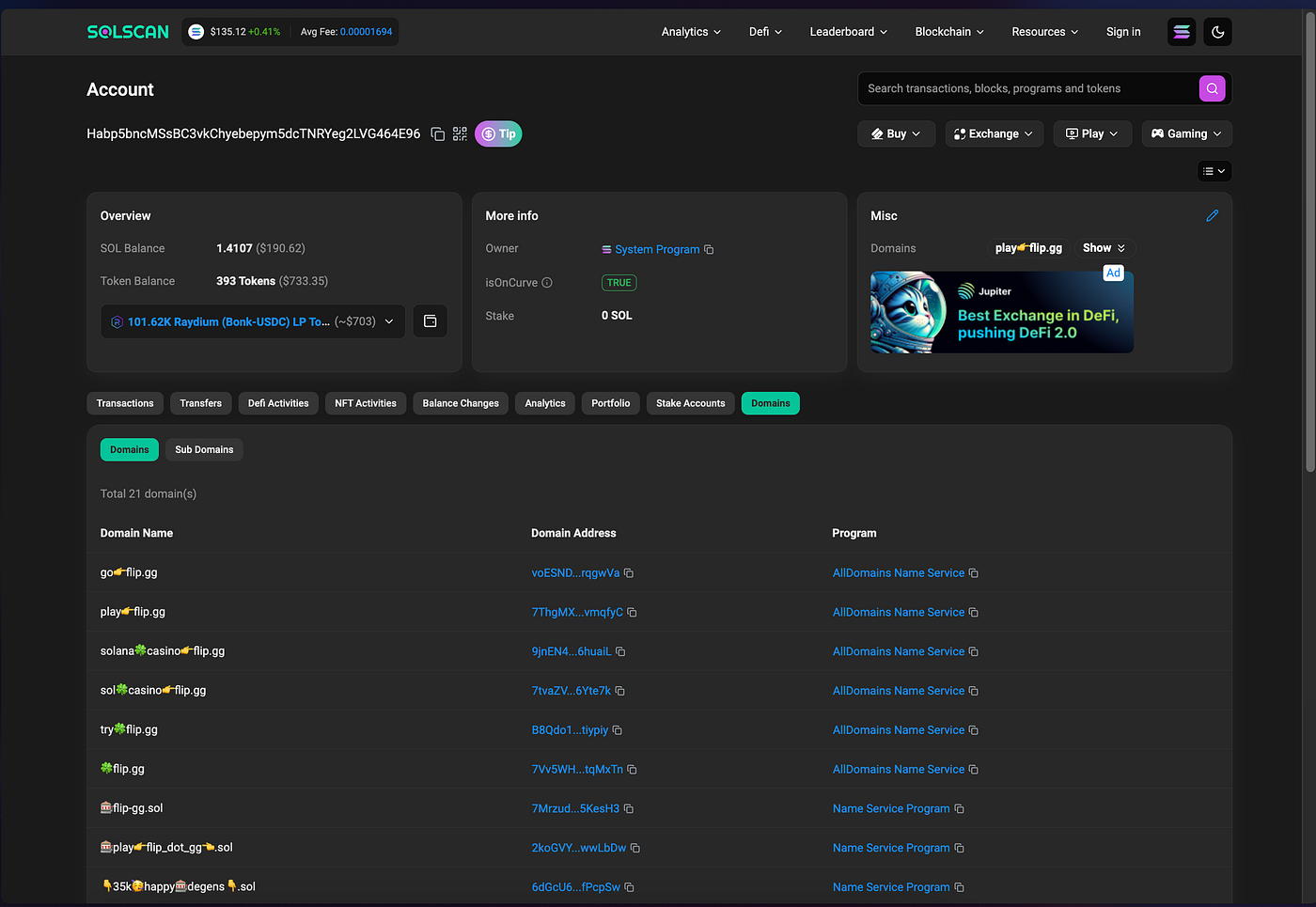The image size is (1316, 907).
Task: Copy program address in flip-gg.sol row
Action: 959,808
